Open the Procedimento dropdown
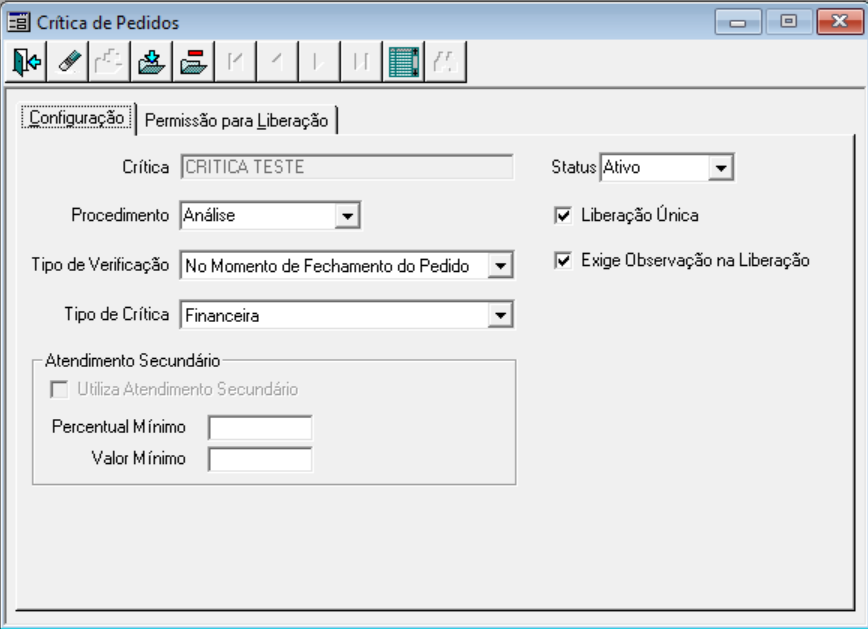This screenshot has height=629, width=868. tap(347, 215)
